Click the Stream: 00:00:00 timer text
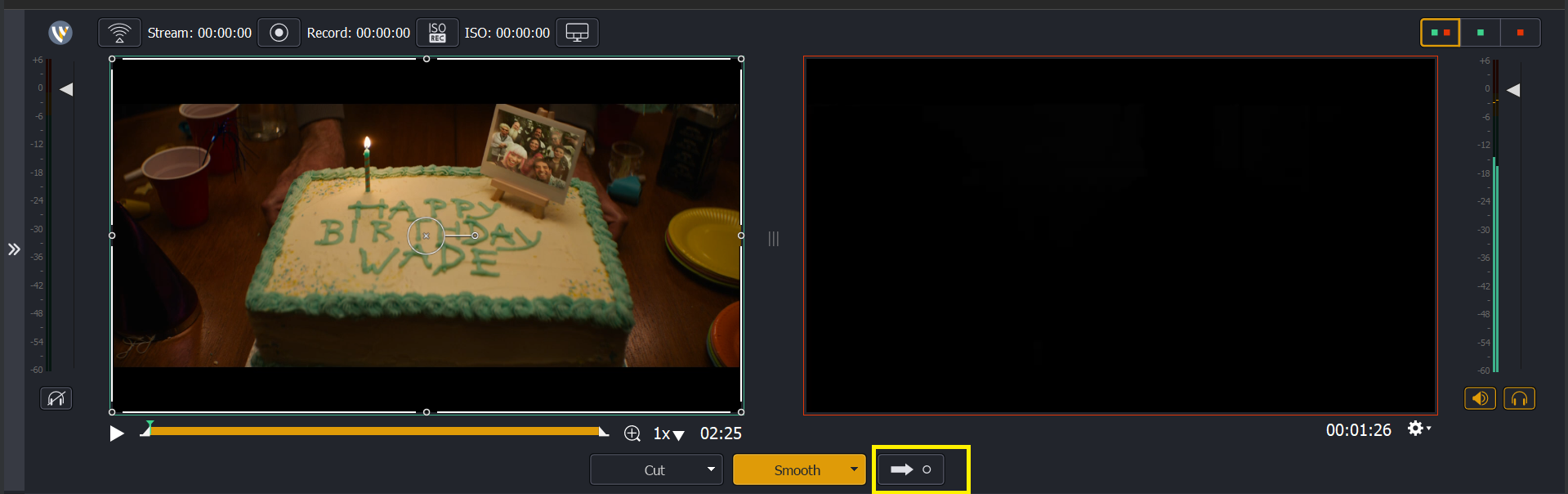This screenshot has height=494, width=1568. click(199, 33)
